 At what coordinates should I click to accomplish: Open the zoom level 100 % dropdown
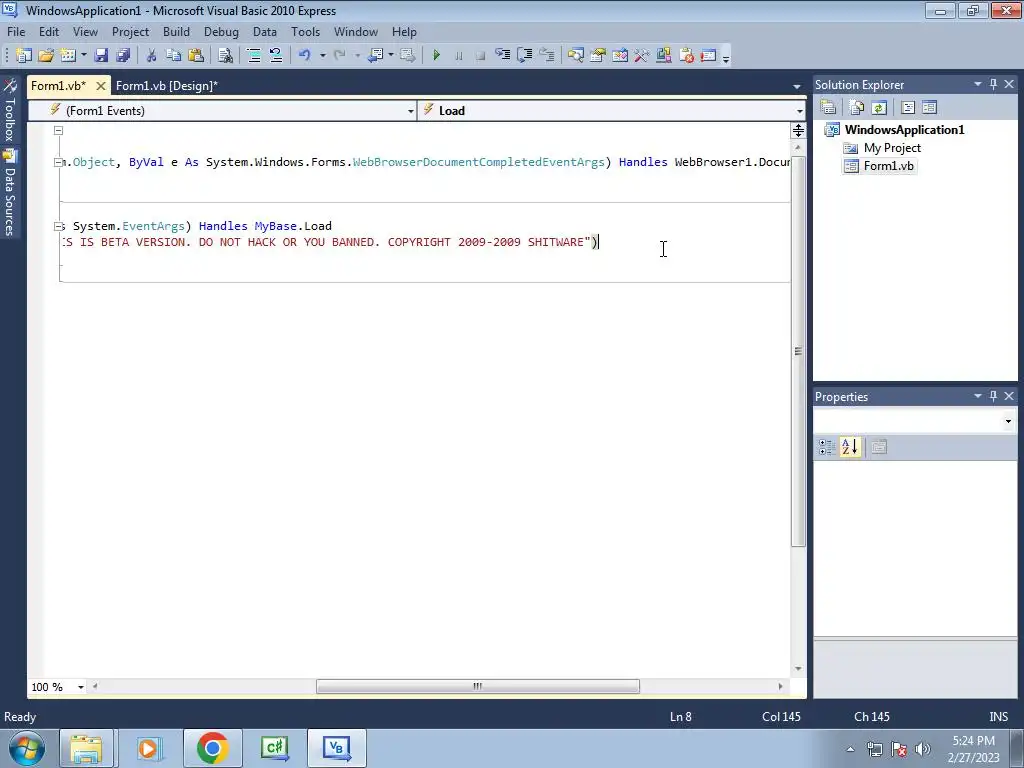(81, 687)
